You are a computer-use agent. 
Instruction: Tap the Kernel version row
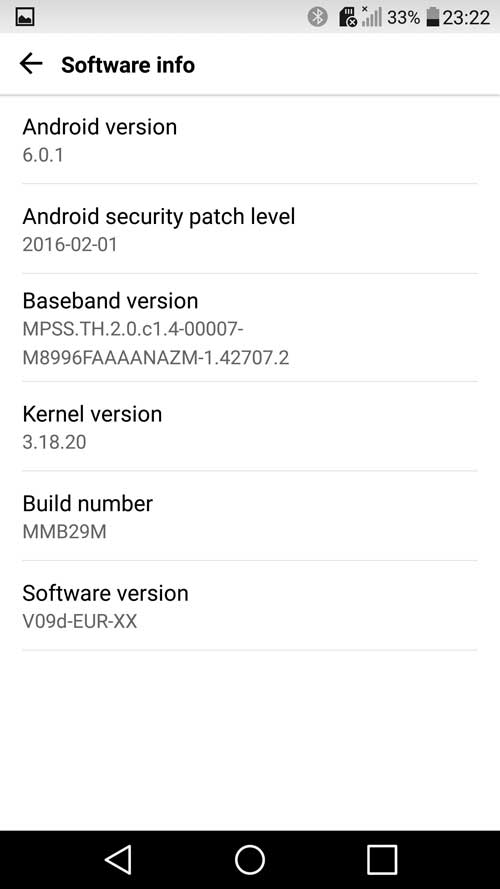pos(250,426)
